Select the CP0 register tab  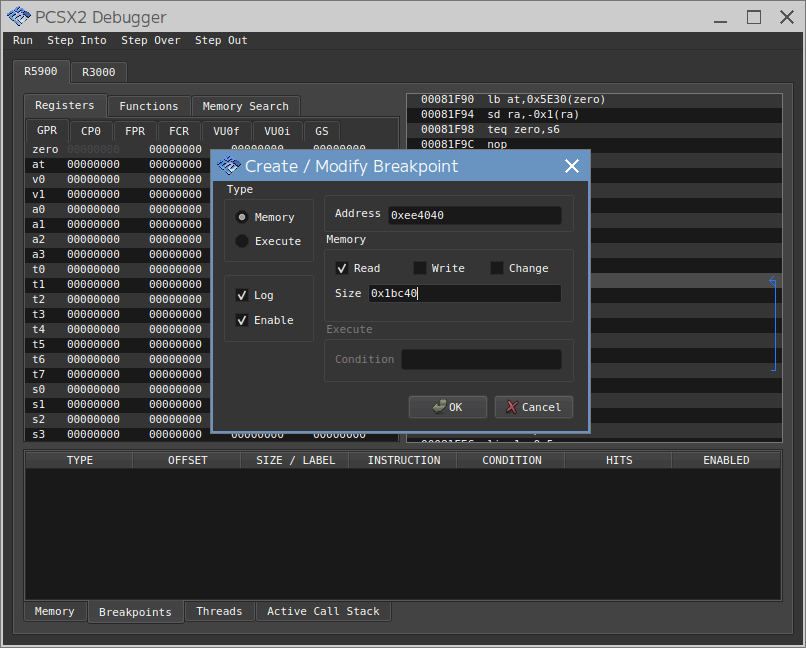pos(90,132)
